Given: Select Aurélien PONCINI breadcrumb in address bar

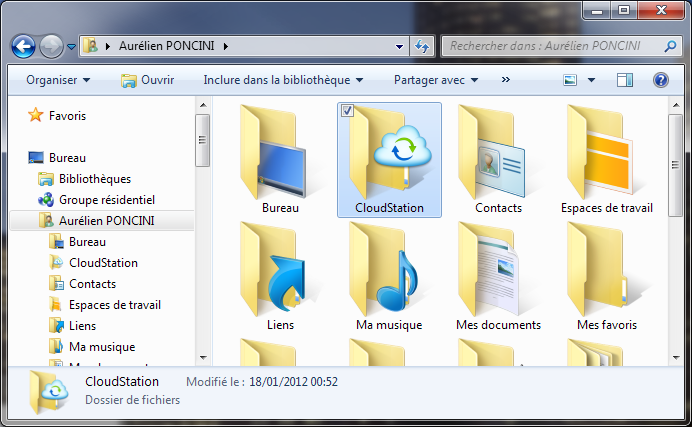Looking at the screenshot, I should (x=166, y=46).
